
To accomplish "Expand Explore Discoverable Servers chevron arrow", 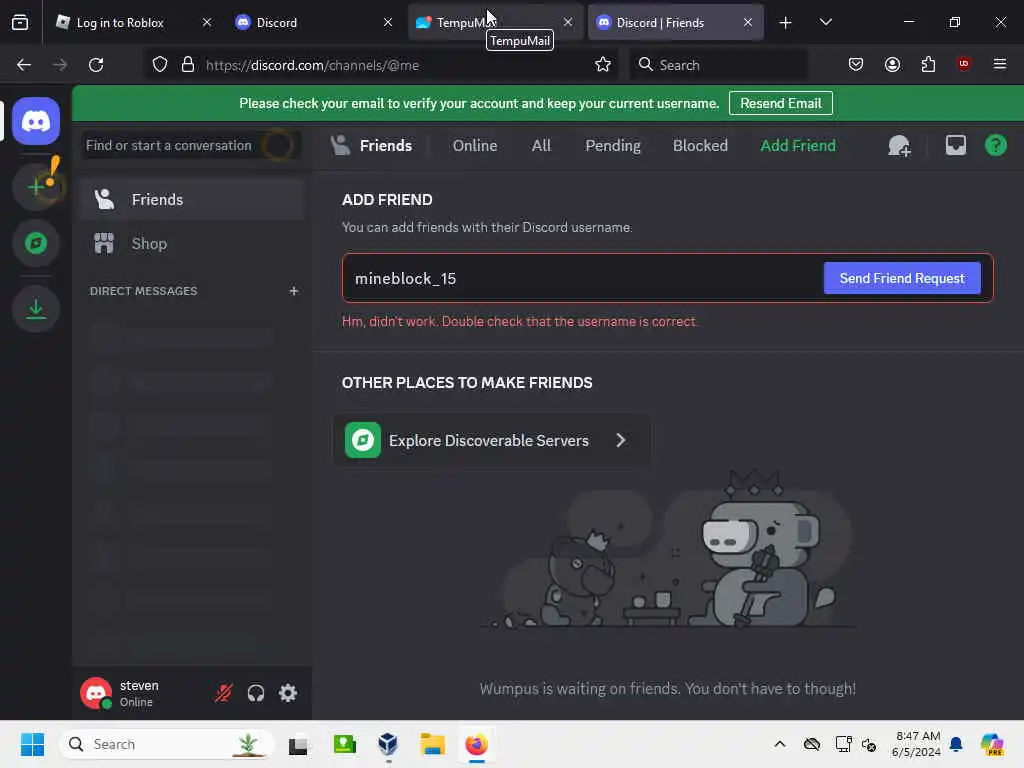I will pyautogui.click(x=621, y=440).
